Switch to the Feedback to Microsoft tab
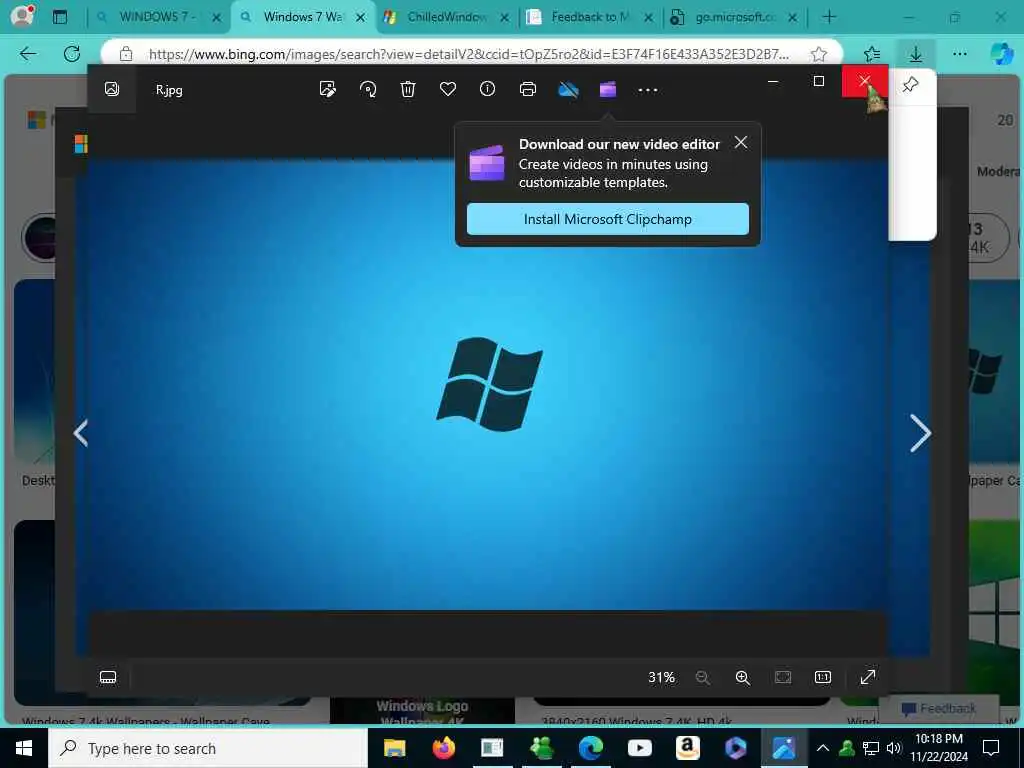 click(x=590, y=17)
